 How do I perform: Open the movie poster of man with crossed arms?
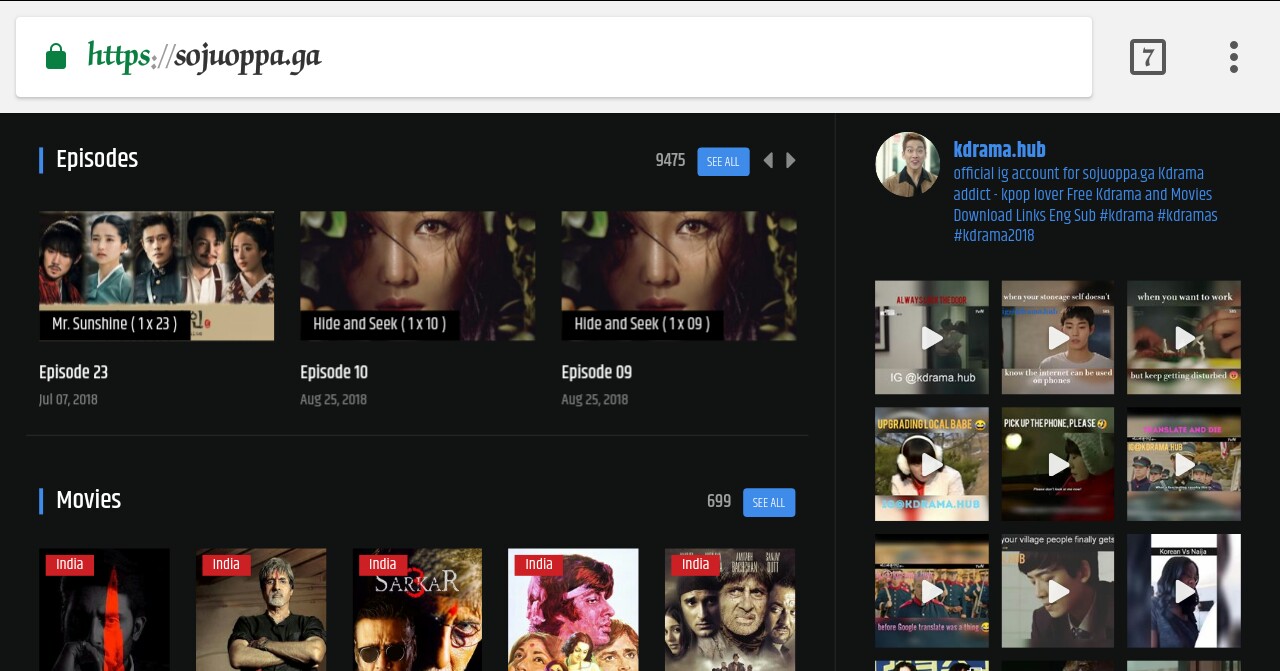261,609
